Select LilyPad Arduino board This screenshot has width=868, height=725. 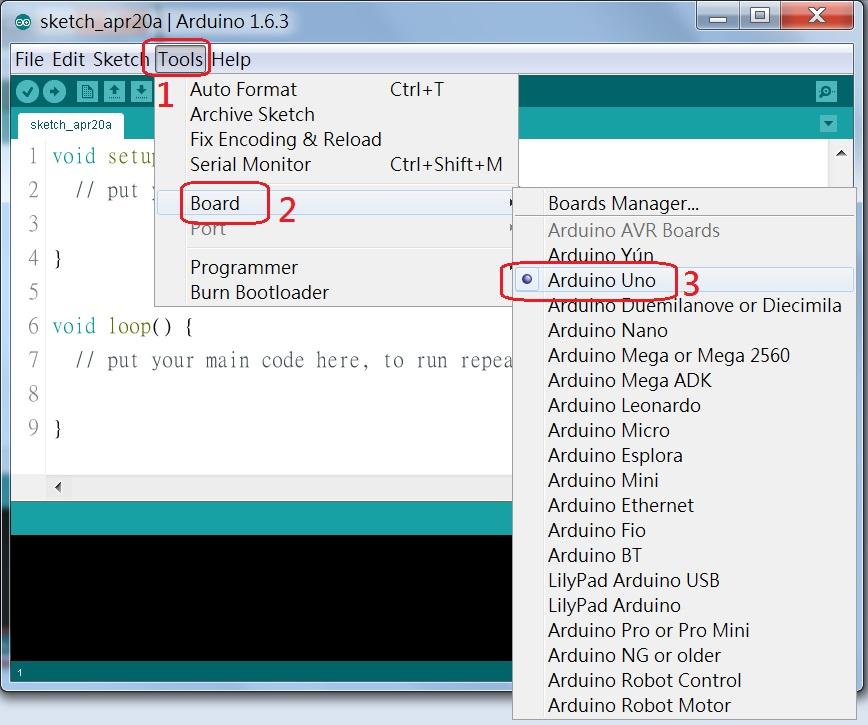[685, 605]
